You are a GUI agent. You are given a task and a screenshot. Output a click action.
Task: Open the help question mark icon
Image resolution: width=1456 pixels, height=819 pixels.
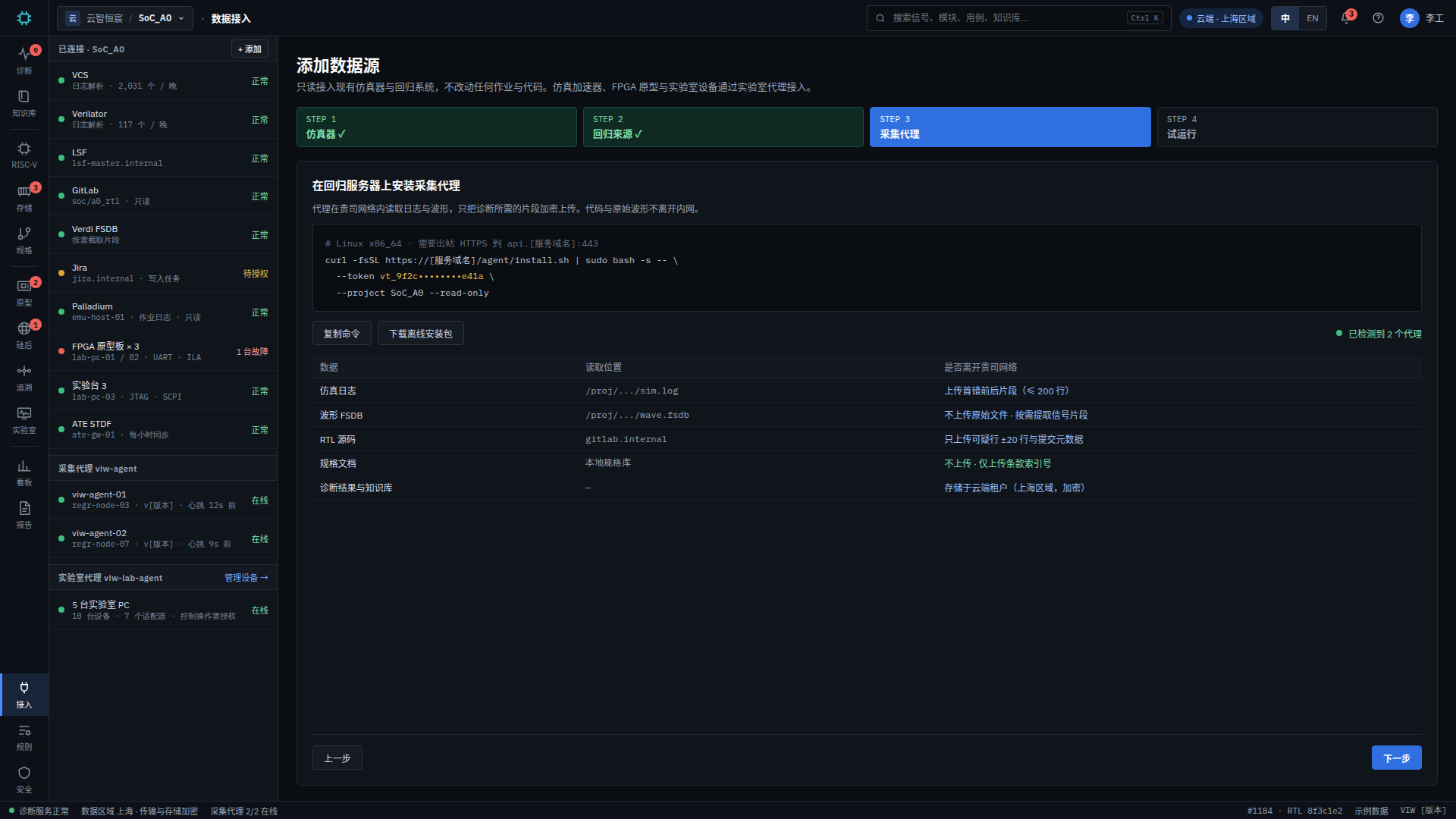(1378, 18)
